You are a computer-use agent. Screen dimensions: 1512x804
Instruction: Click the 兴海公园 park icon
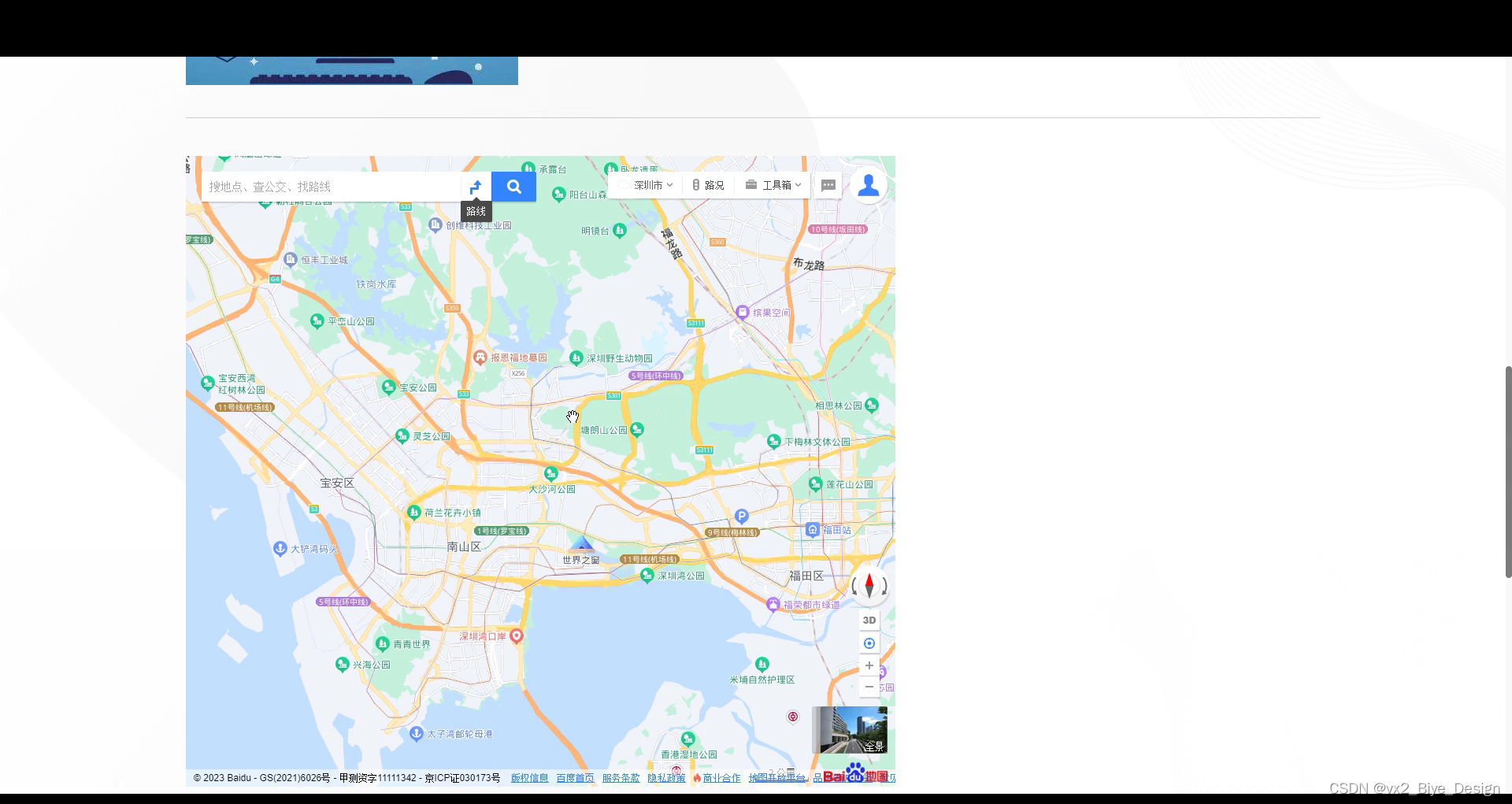(x=343, y=664)
